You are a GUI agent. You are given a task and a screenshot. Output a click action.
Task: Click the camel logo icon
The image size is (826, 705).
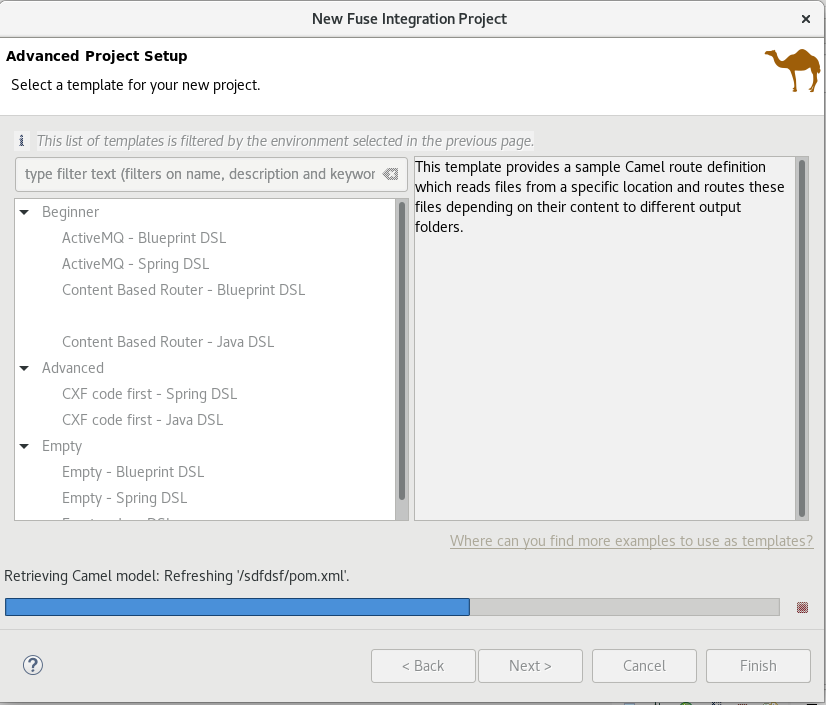point(792,70)
